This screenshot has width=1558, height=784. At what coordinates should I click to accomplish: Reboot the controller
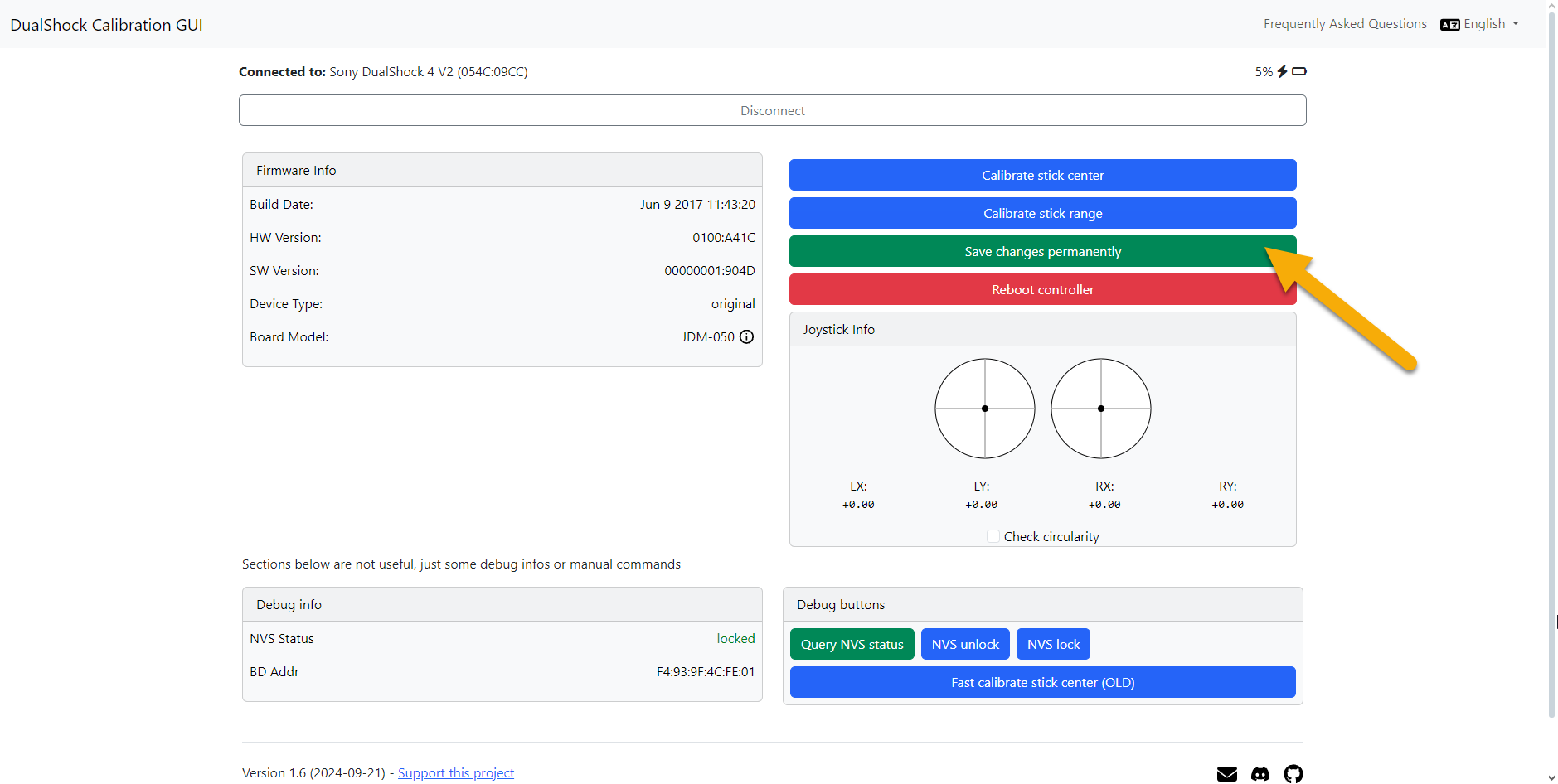[x=1042, y=289]
